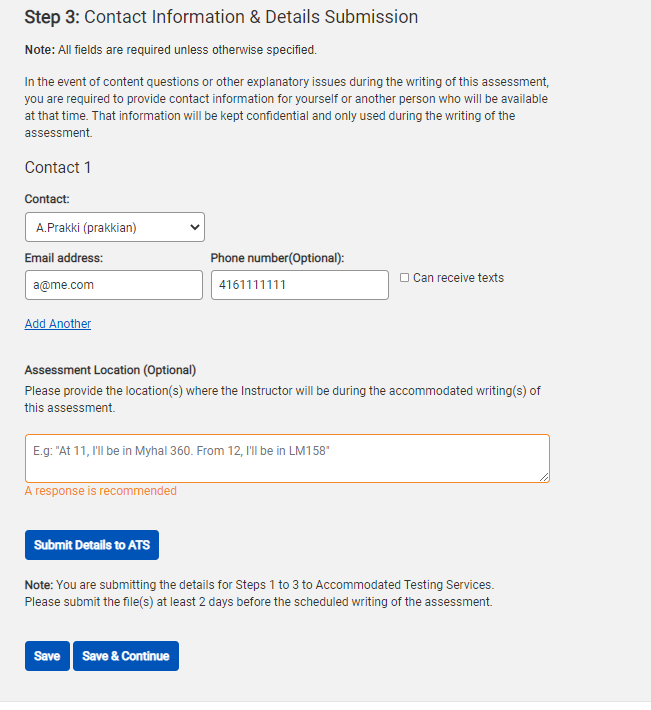Click inside the Assessment Location text area
The height and width of the screenshot is (710, 651).
tap(287, 458)
